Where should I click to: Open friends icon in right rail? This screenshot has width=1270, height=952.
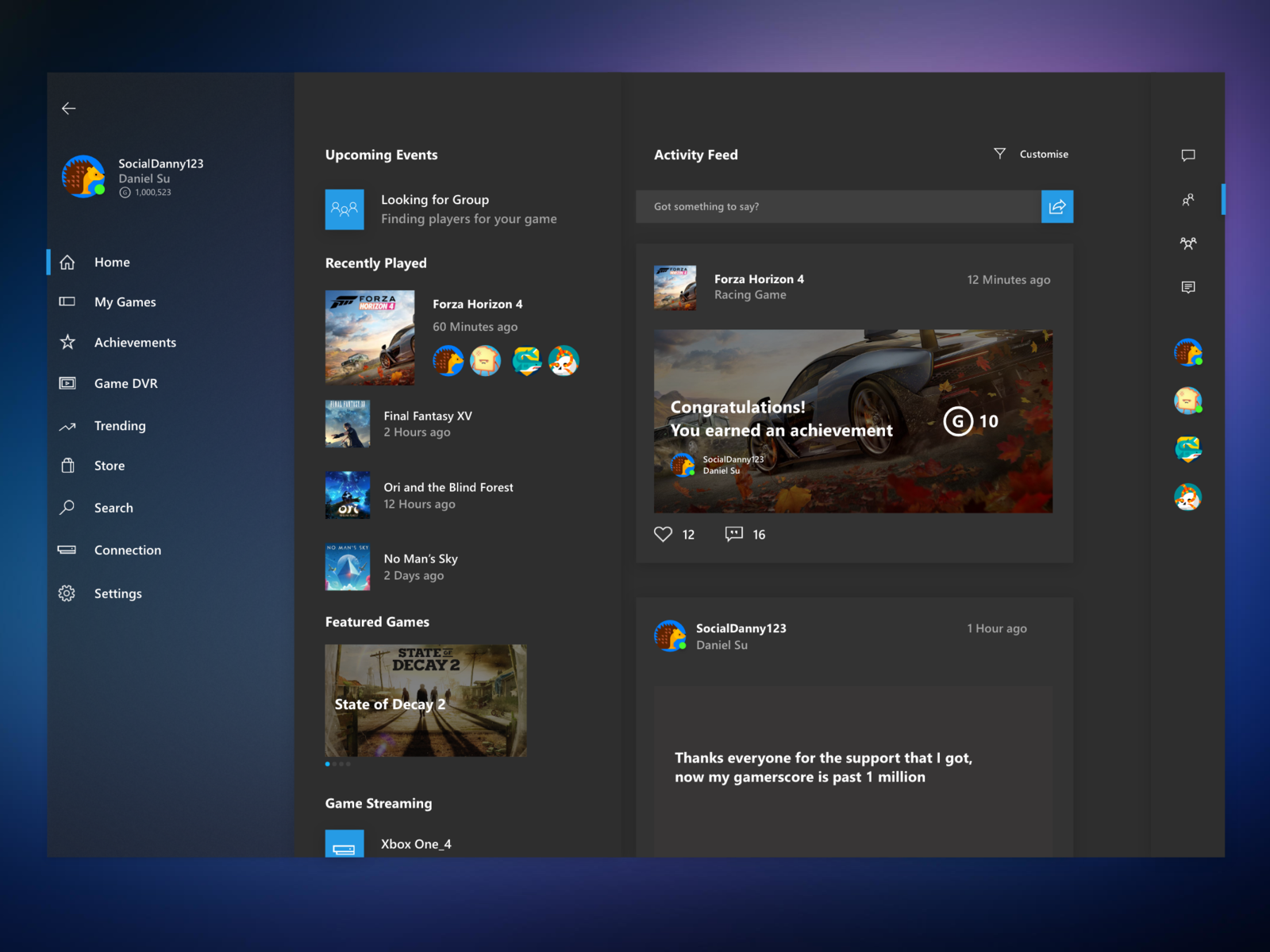(1188, 200)
